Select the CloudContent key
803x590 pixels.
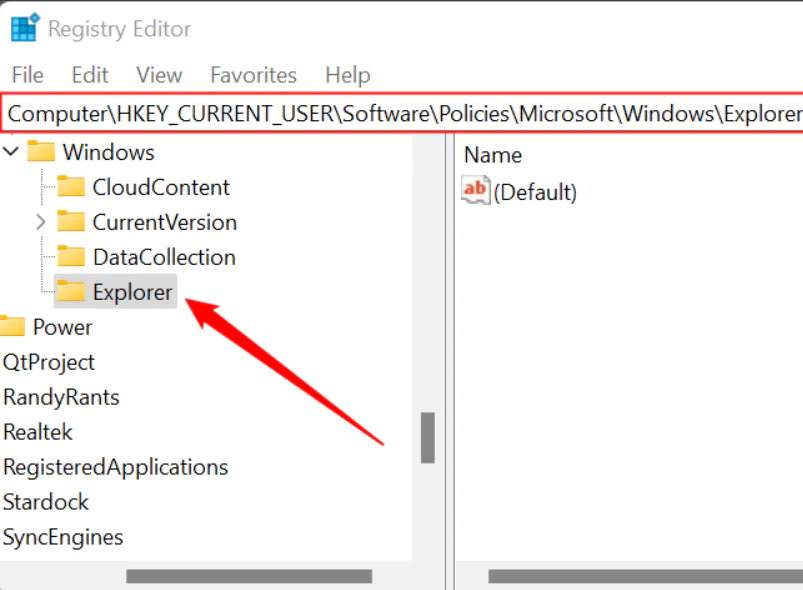click(x=161, y=187)
